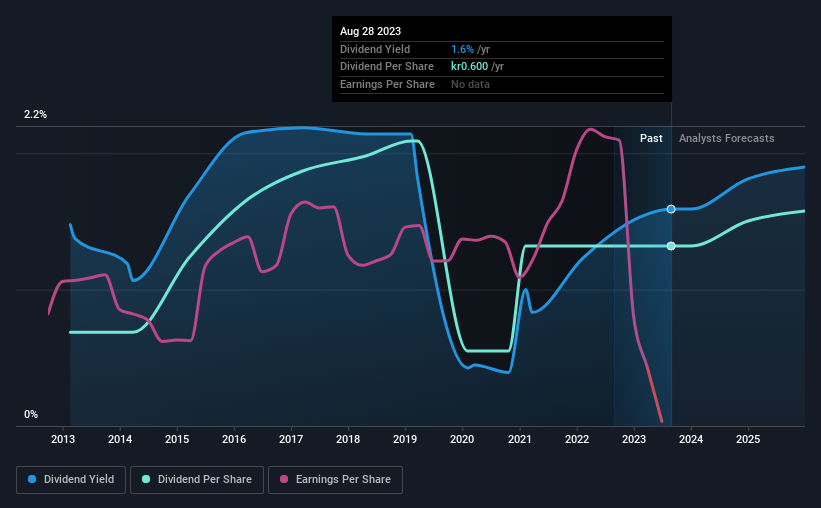Click the tooltip 'Dividend Per Share' row label

coord(386,67)
